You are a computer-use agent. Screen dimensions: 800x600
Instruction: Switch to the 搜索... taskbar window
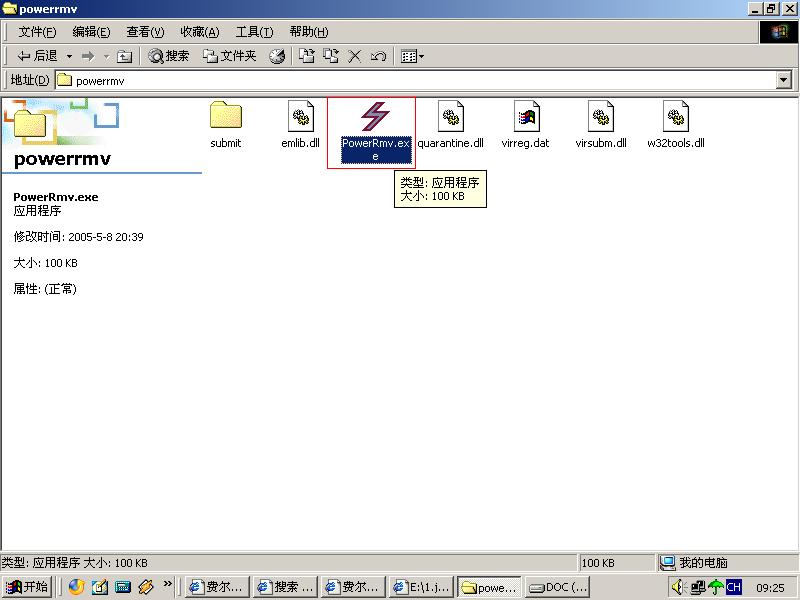tap(285, 587)
